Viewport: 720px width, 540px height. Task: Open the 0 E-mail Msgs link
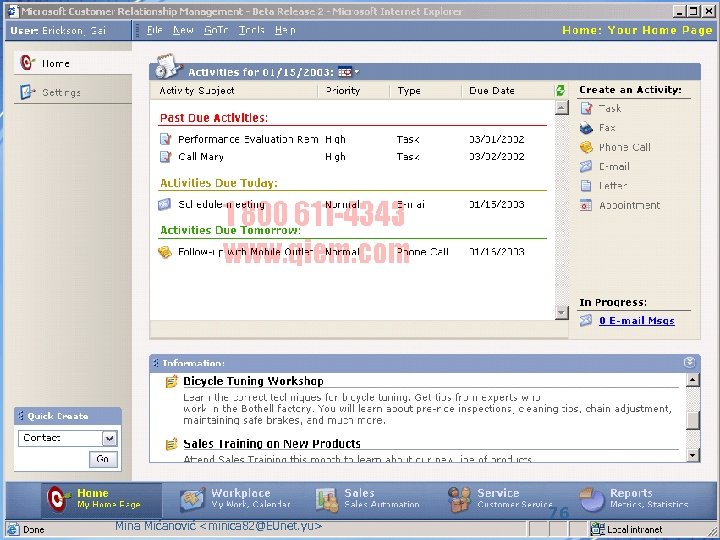coord(637,321)
